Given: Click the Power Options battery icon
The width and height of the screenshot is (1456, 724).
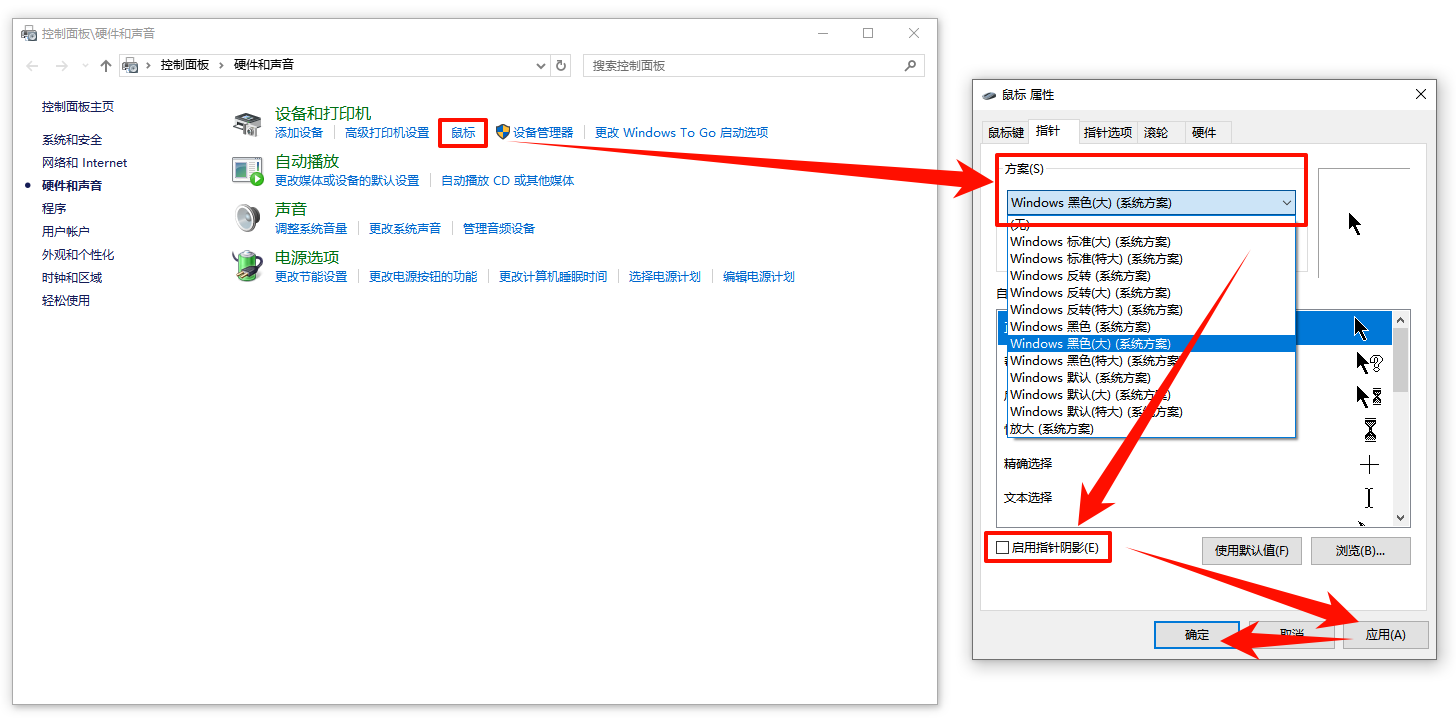Looking at the screenshot, I should 247,266.
